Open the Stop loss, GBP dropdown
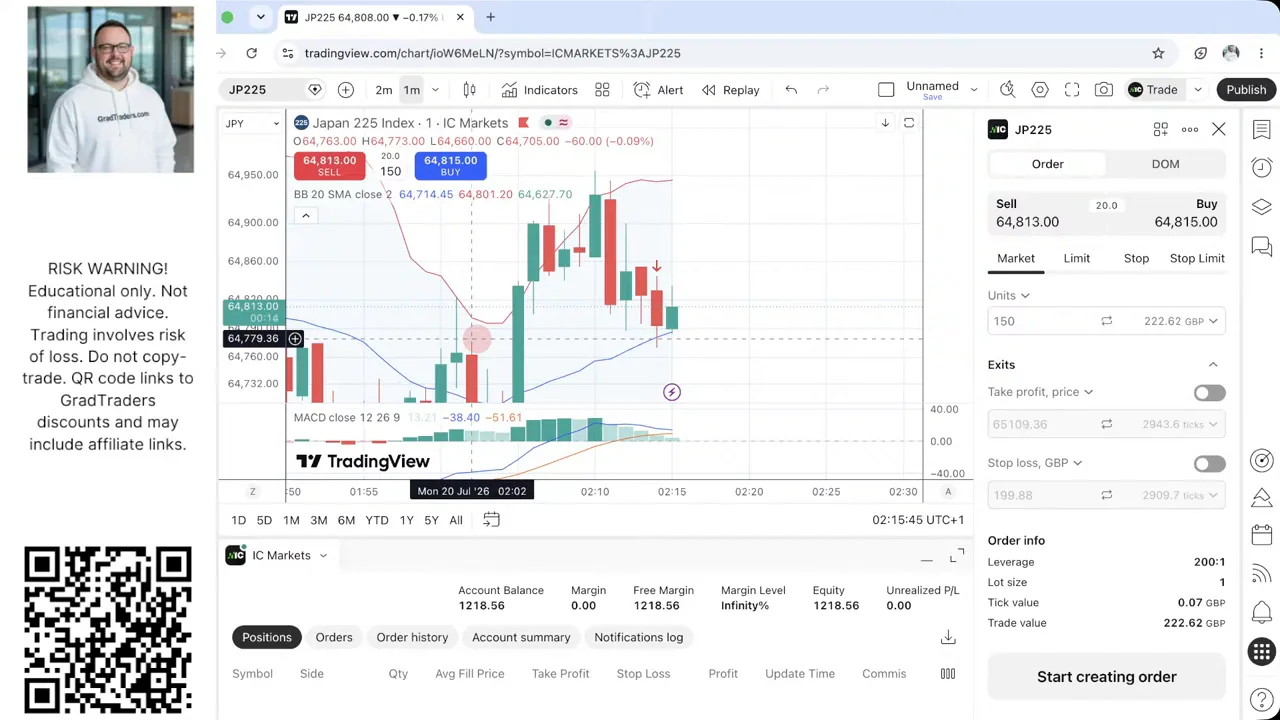 (x=1035, y=463)
